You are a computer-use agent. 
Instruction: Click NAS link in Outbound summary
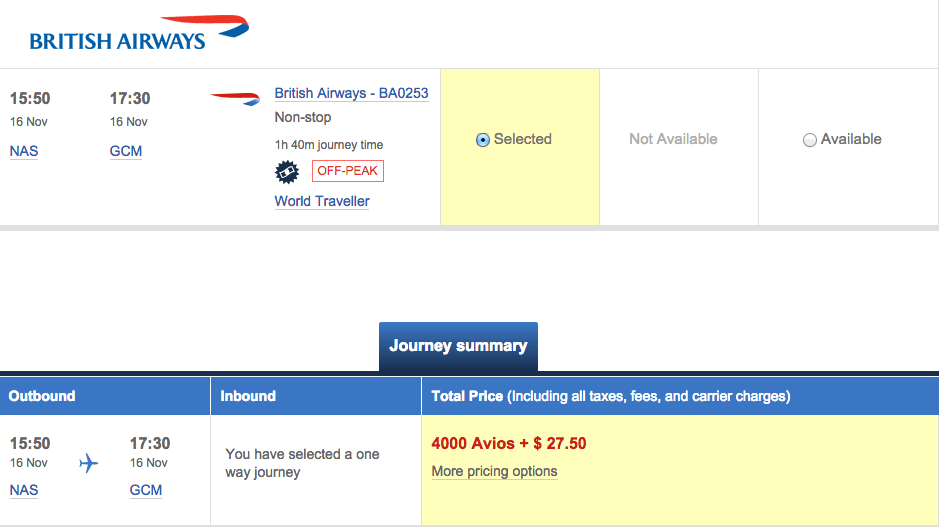(24, 490)
